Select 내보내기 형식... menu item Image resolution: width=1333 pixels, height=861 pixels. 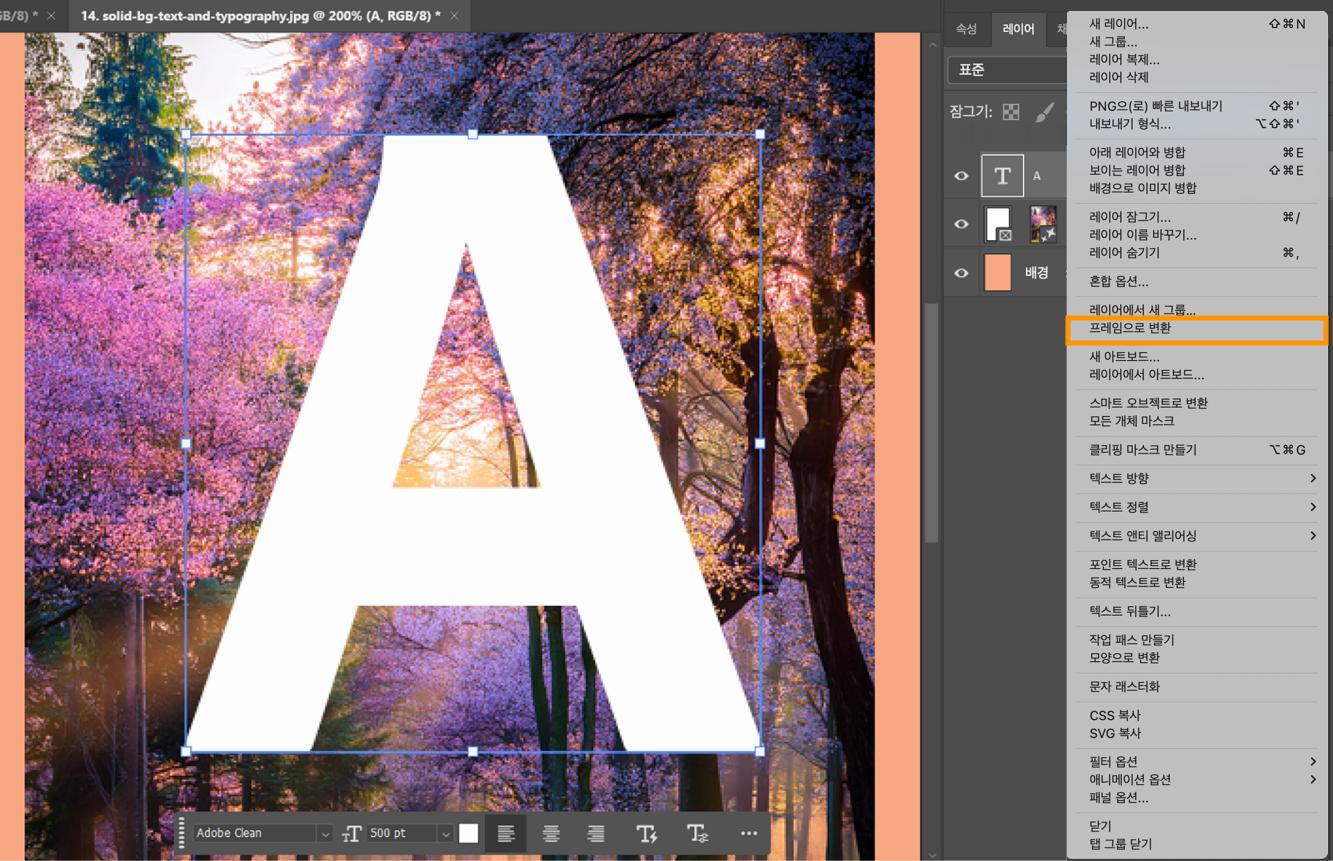click(1198, 124)
